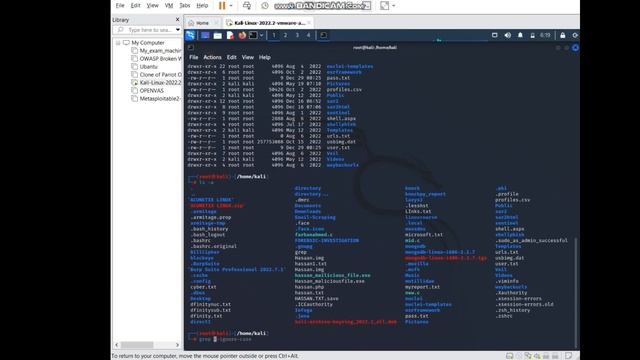Open the terminal launcher dropdown arrow
Viewport: 640px width, 360px height.
(x=262, y=36)
